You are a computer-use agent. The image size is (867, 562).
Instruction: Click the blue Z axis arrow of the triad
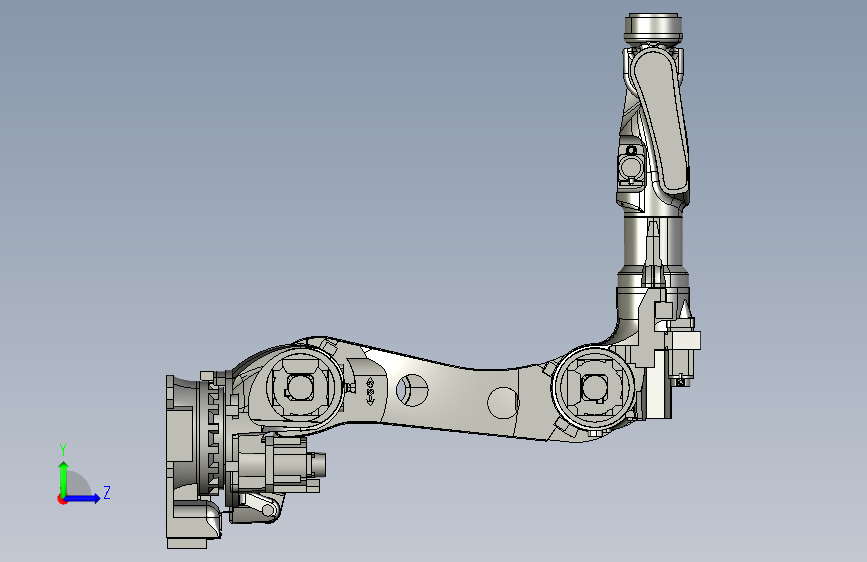[83, 498]
